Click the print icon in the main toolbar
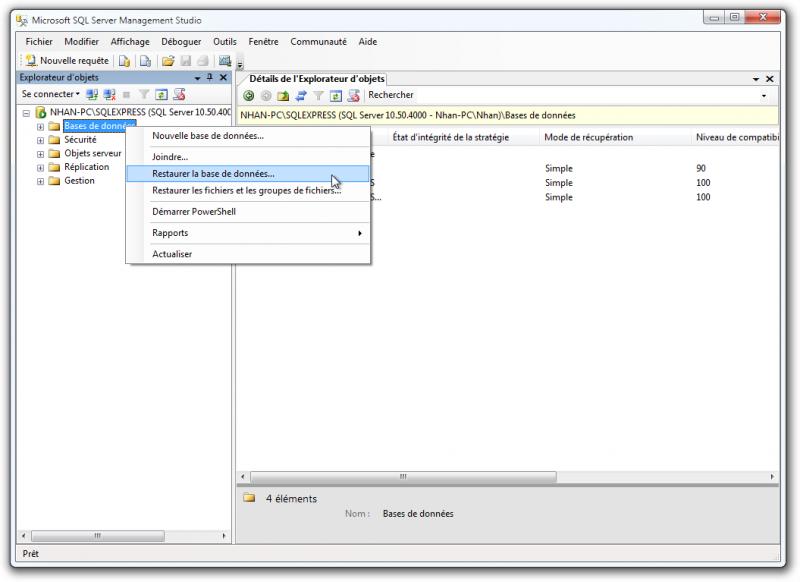The image size is (800, 582). [x=203, y=61]
